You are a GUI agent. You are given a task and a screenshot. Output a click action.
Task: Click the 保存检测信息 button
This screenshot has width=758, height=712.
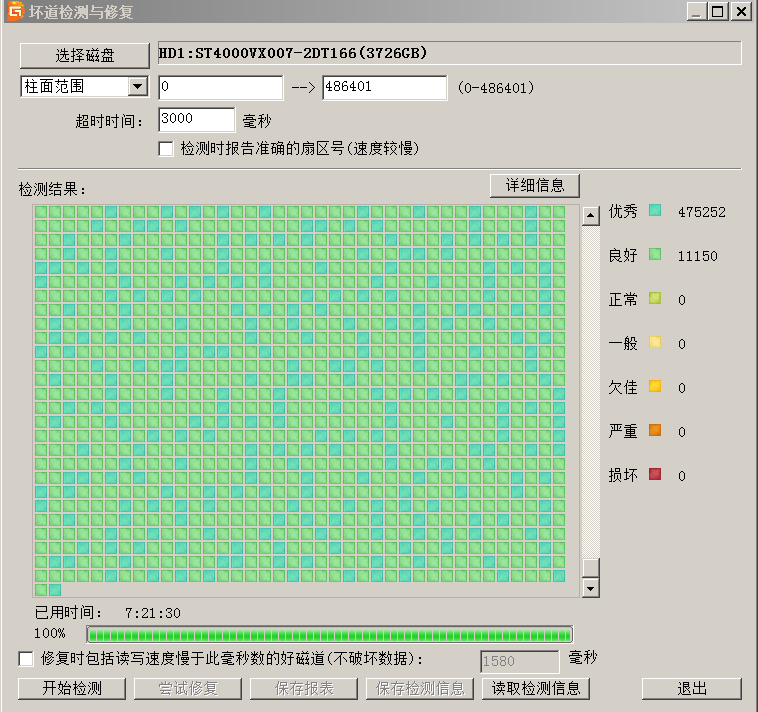420,688
